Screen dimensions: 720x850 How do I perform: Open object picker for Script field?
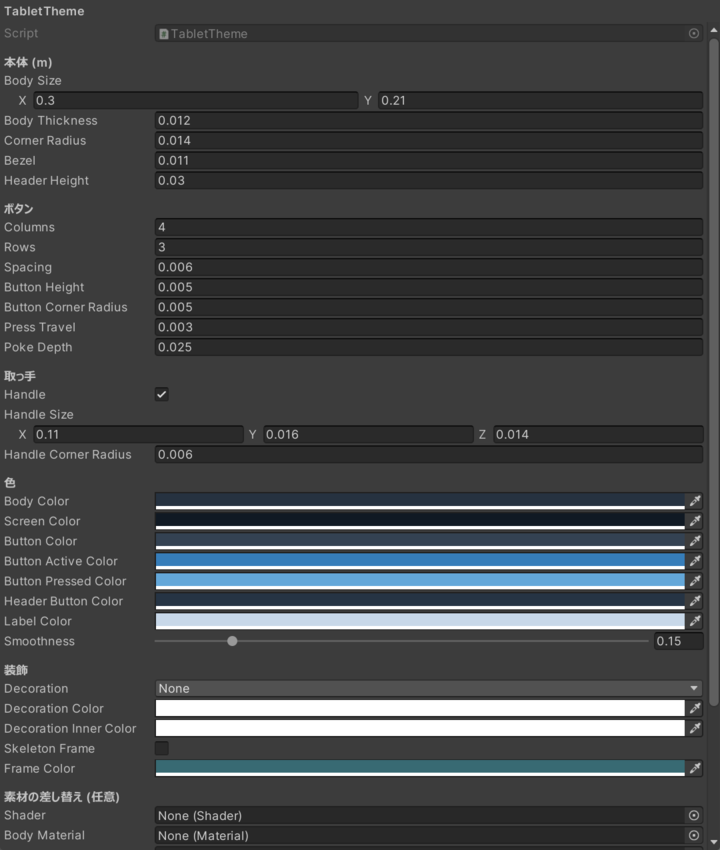693,34
